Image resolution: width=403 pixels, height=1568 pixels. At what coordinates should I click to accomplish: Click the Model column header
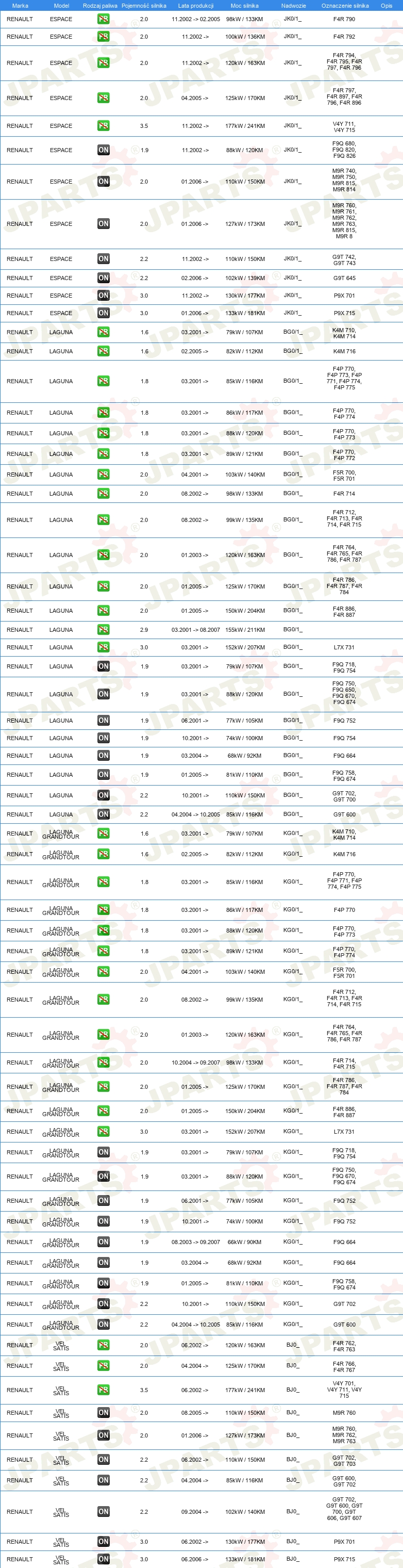(61, 6)
